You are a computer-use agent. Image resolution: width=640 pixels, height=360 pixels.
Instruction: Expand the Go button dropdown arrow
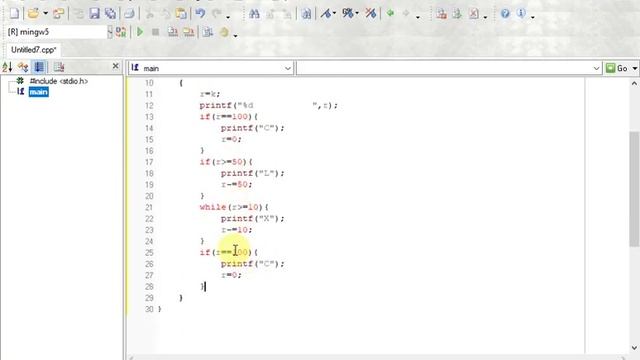click(635, 69)
